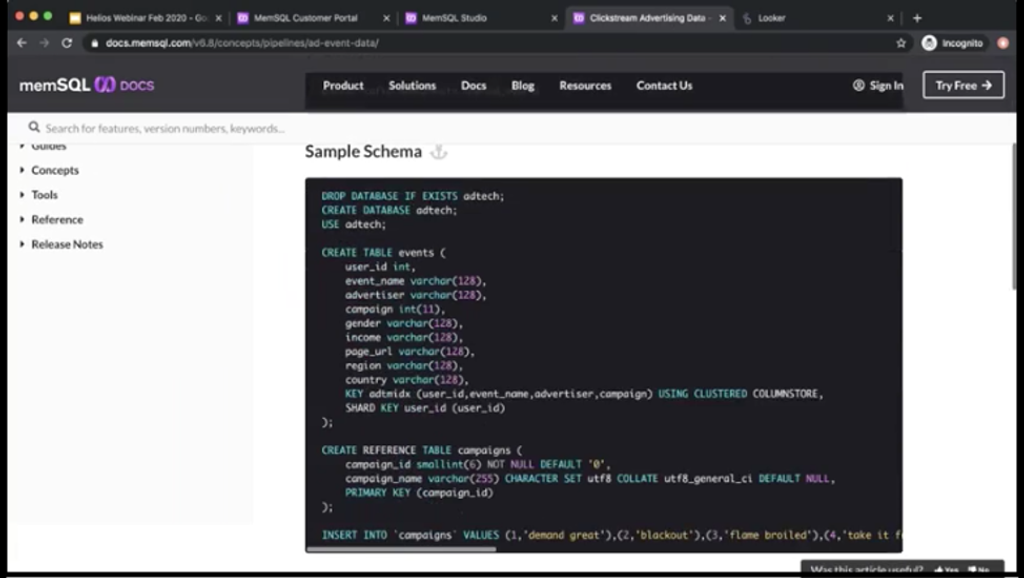The image size is (1024, 578).
Task: Click the browser address bar URL
Action: 242,43
